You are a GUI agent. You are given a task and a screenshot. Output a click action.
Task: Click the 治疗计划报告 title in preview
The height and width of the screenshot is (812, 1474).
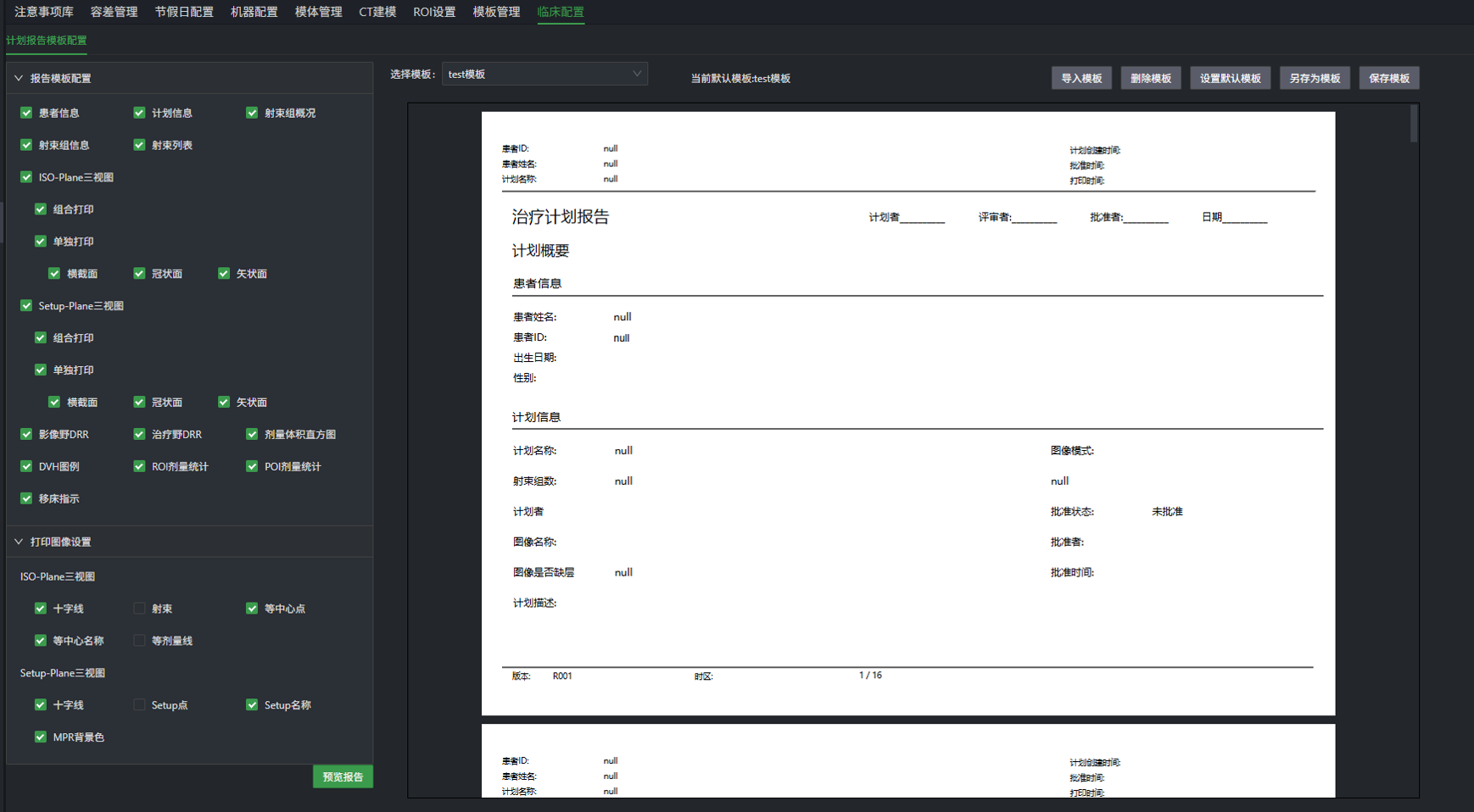tap(561, 217)
